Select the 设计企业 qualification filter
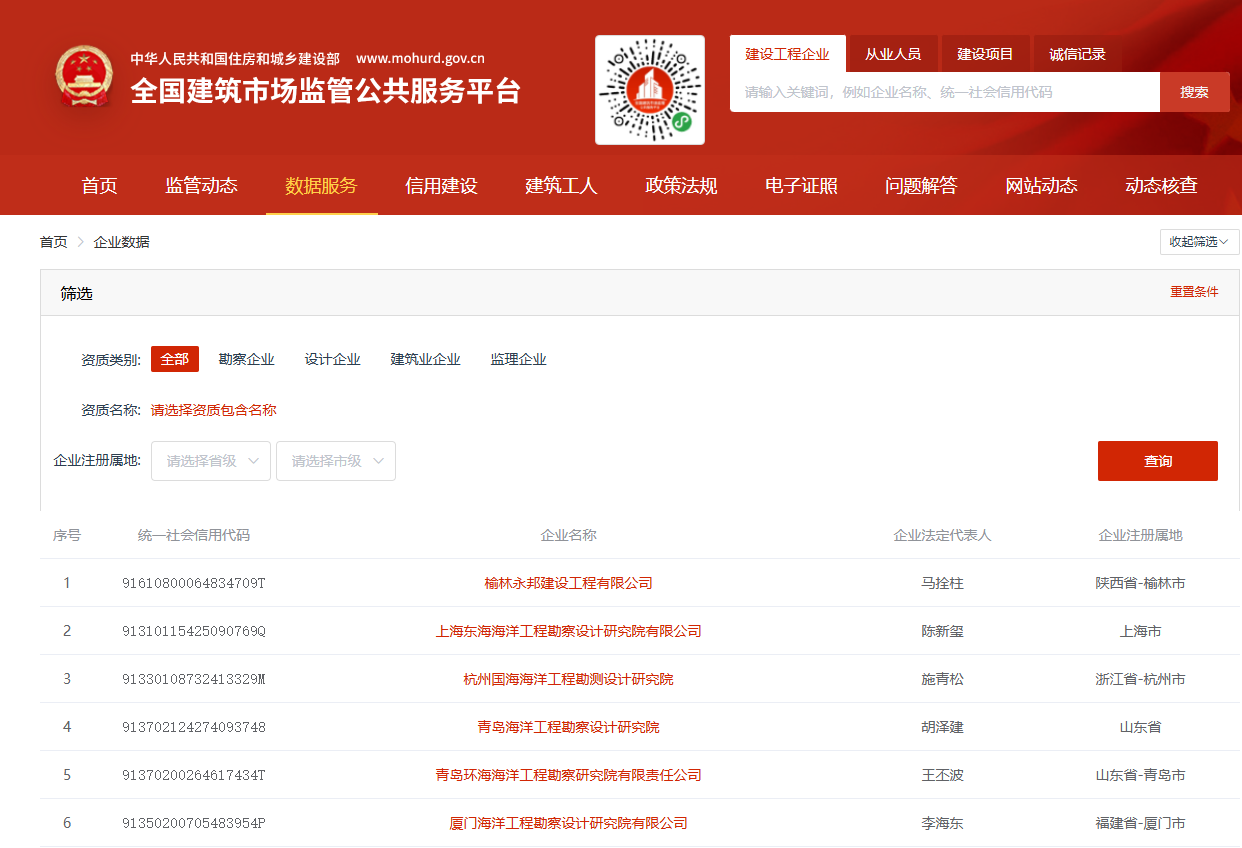1242x848 pixels. point(332,358)
